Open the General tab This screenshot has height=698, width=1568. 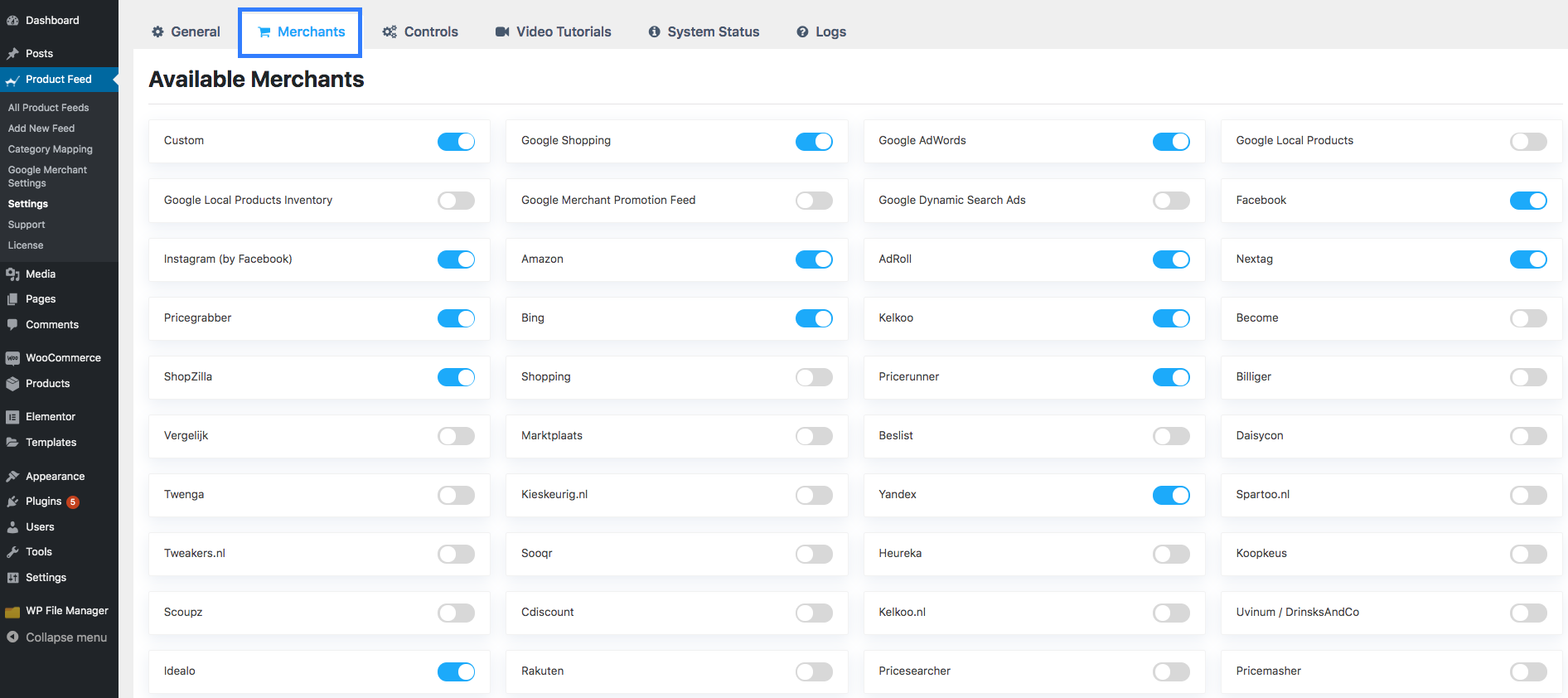pos(186,32)
